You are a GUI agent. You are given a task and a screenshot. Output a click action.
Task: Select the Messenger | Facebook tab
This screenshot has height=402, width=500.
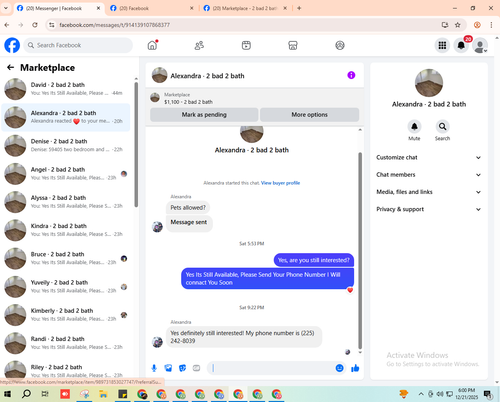pyautogui.click(x=58, y=8)
